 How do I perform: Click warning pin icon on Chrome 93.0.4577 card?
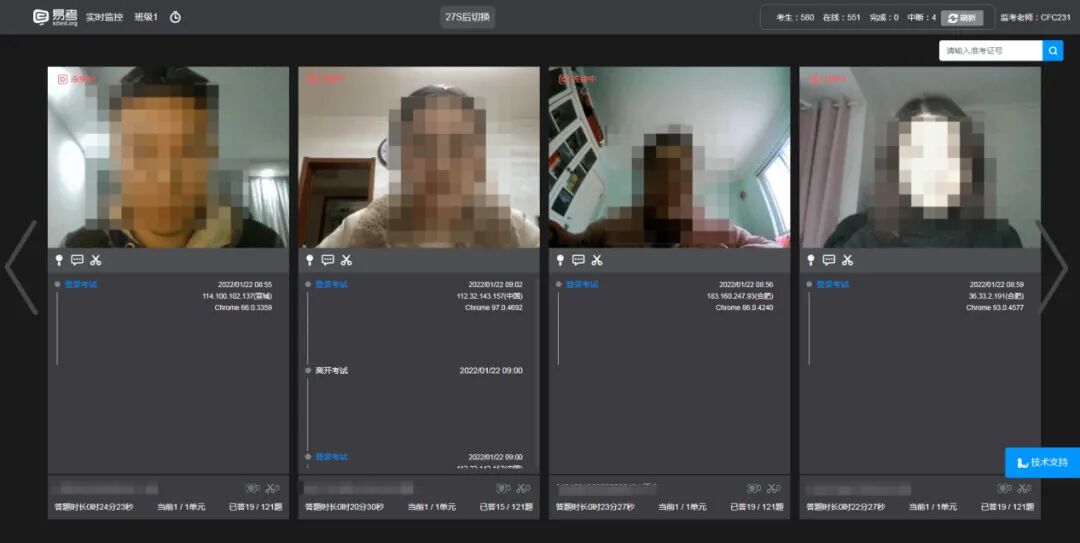coord(811,260)
